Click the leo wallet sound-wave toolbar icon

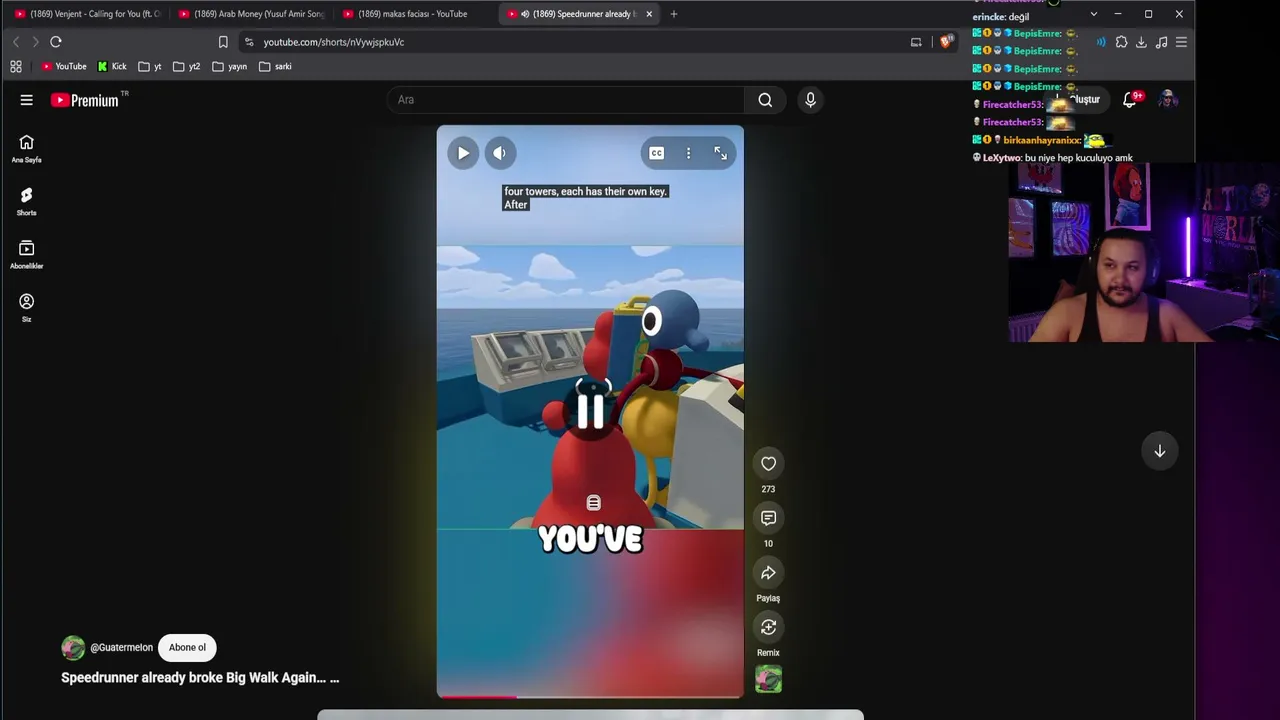pyautogui.click(x=1101, y=42)
